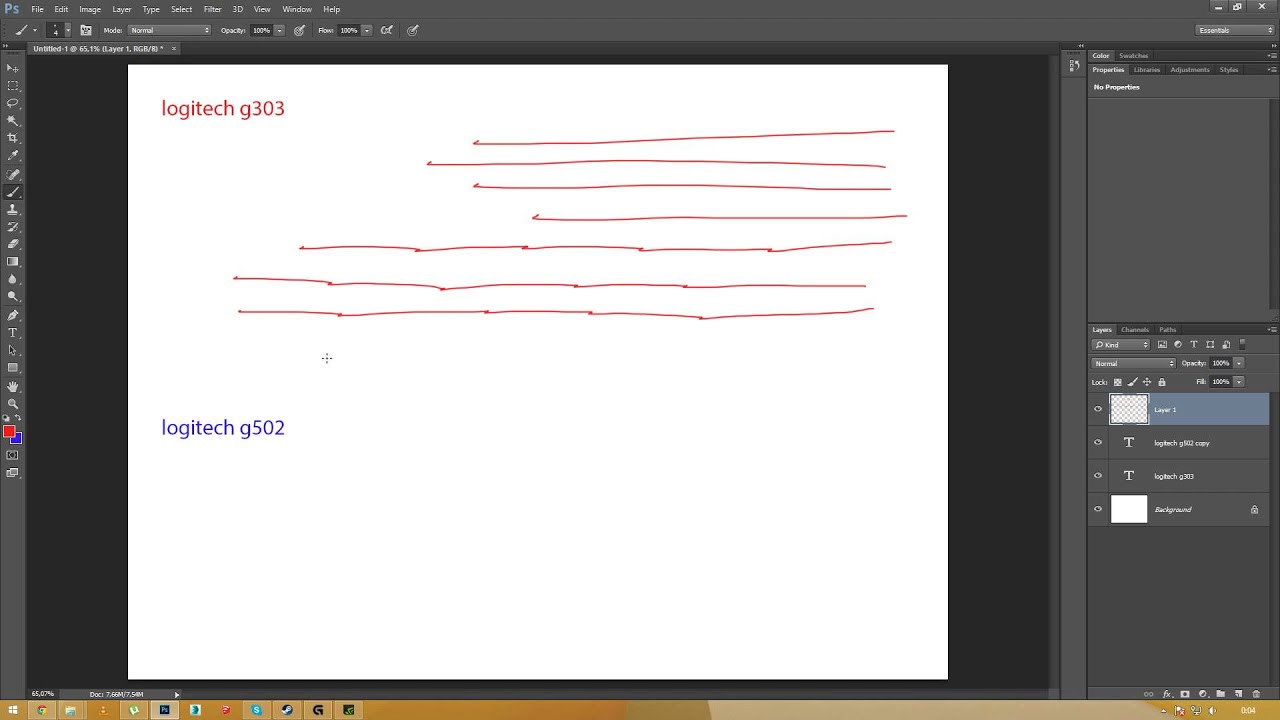Select the Lasso tool
The height and width of the screenshot is (720, 1280).
click(x=13, y=103)
